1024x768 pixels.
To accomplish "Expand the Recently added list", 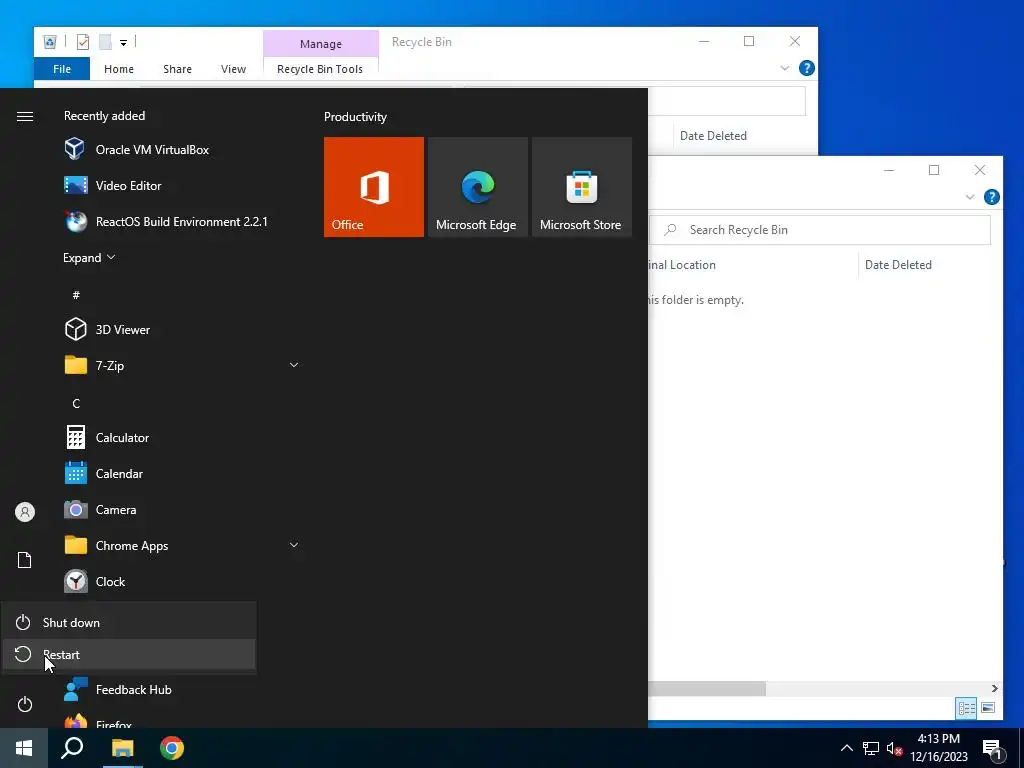I will 89,257.
